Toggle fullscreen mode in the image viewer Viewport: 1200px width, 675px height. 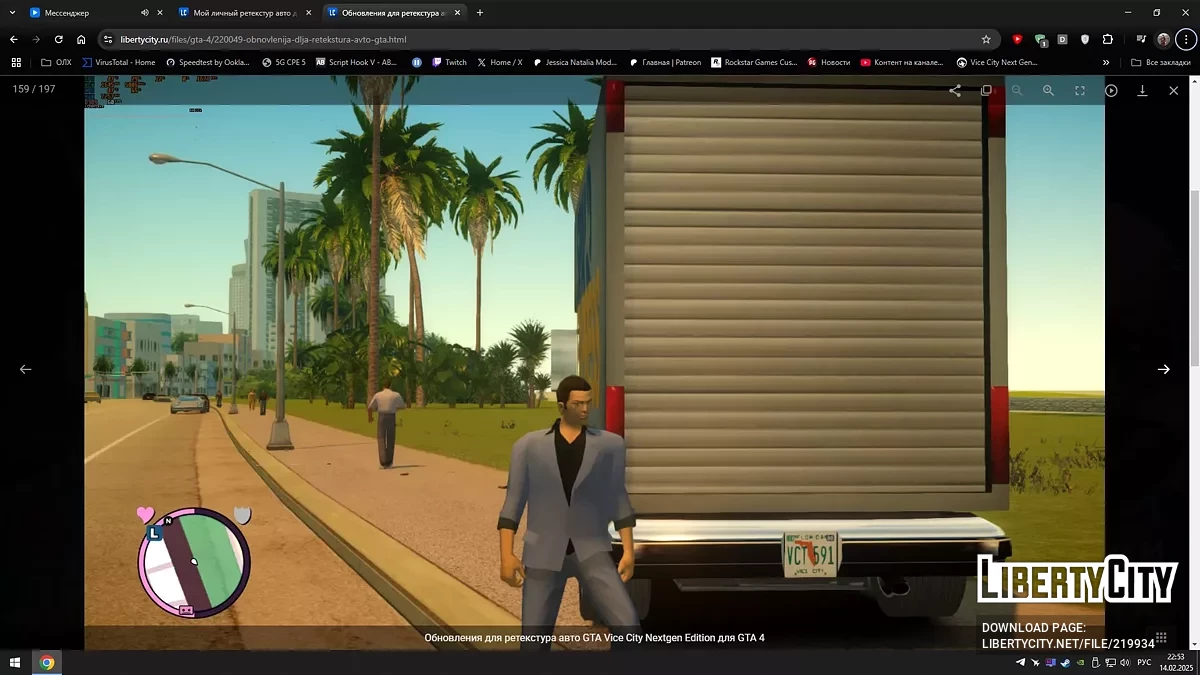point(1080,90)
